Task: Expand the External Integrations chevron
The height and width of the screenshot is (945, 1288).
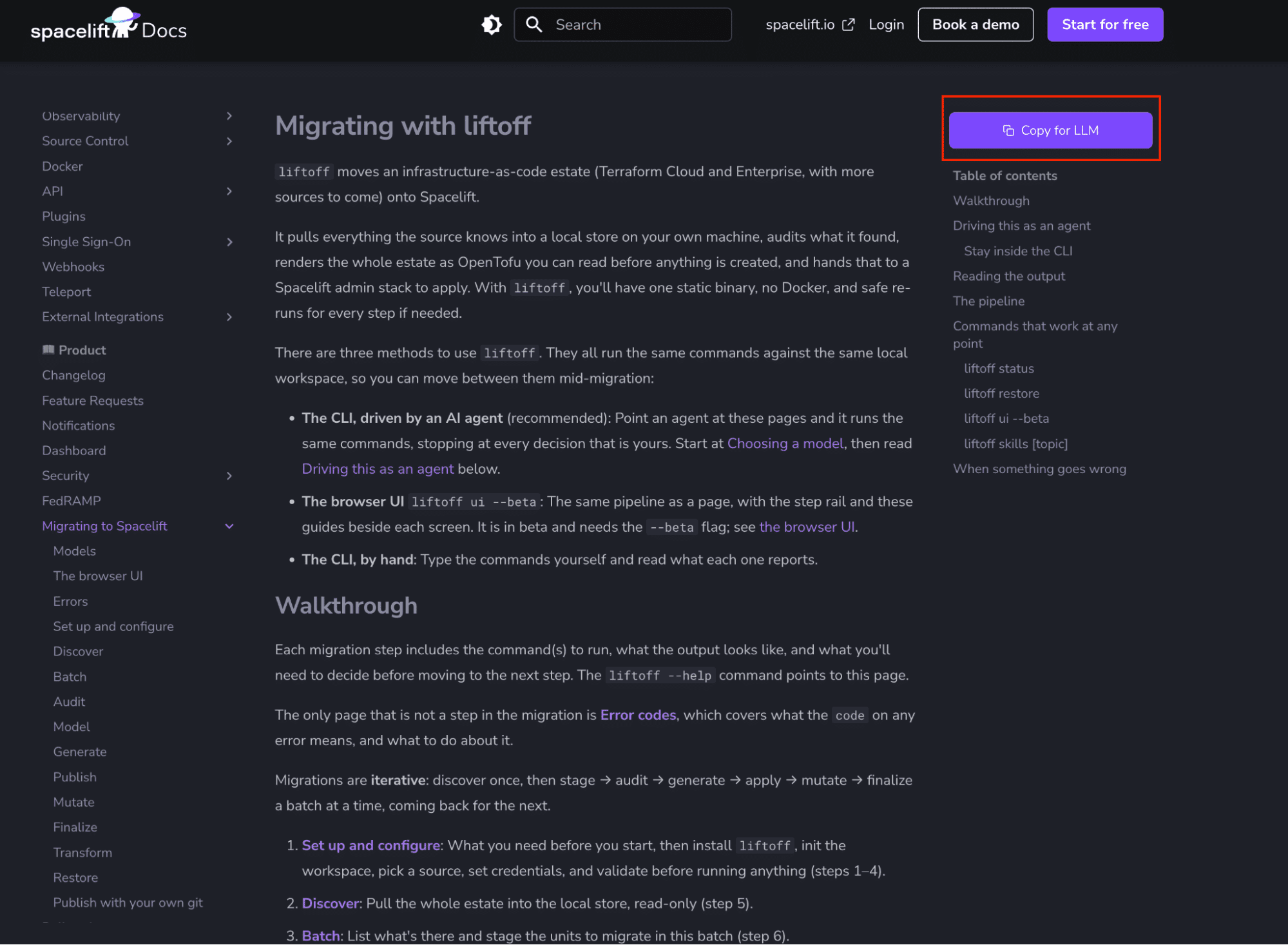Action: click(229, 317)
